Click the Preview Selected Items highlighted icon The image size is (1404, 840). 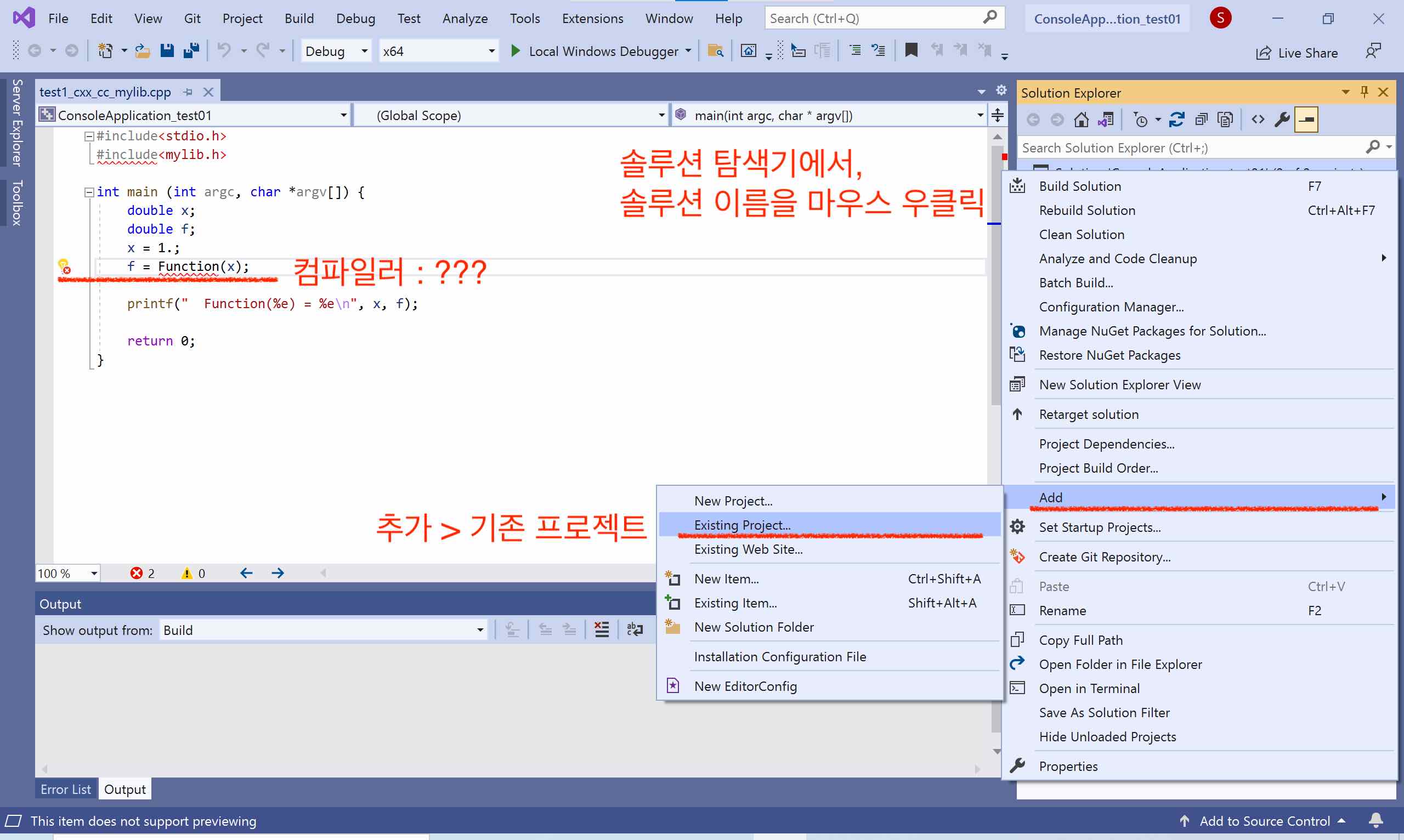coord(1306,120)
